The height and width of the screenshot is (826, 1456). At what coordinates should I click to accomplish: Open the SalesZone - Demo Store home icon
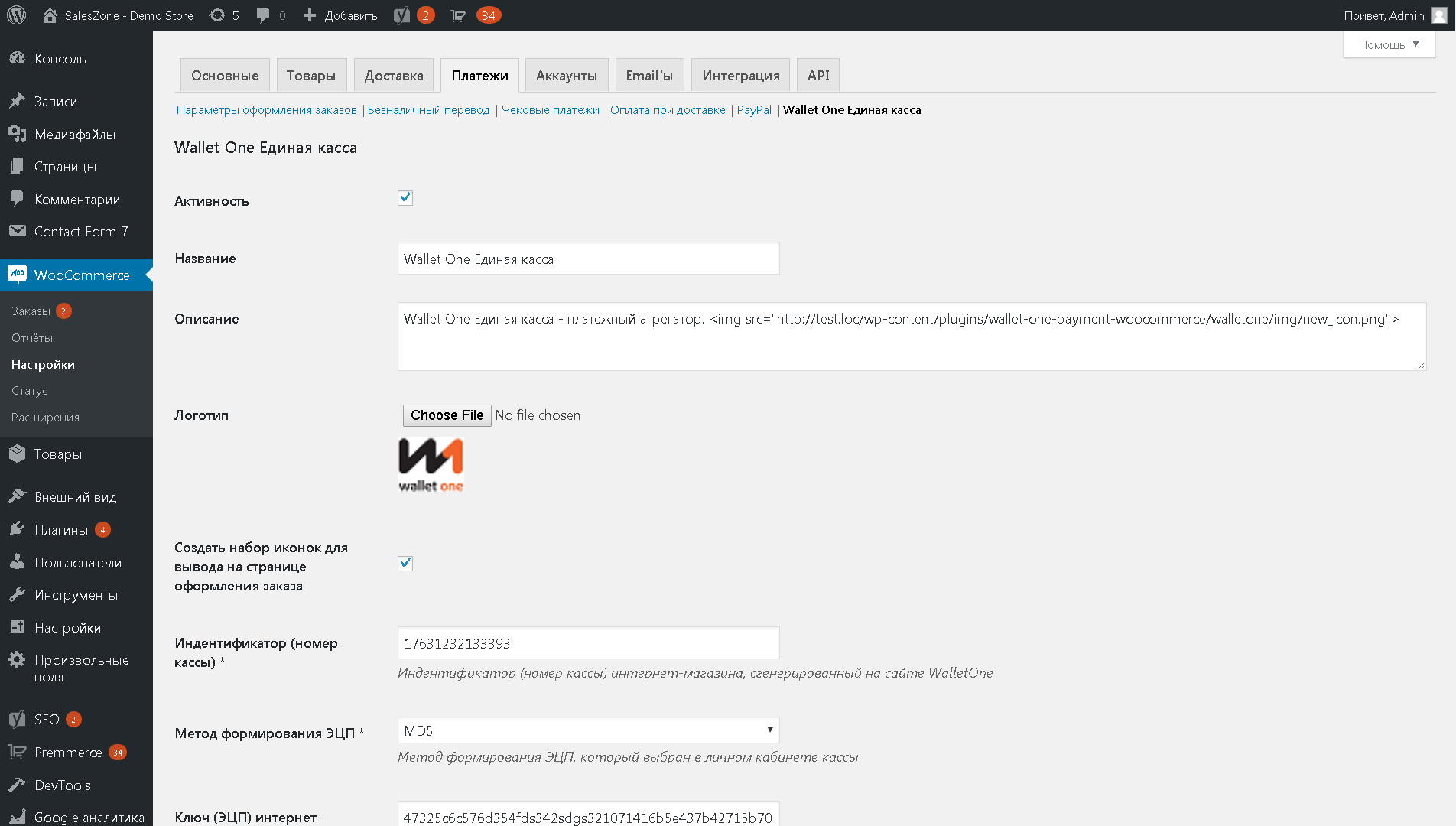[x=50, y=15]
